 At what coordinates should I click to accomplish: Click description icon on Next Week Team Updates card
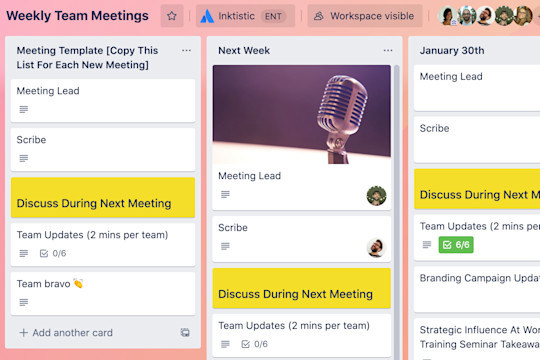[x=225, y=344]
